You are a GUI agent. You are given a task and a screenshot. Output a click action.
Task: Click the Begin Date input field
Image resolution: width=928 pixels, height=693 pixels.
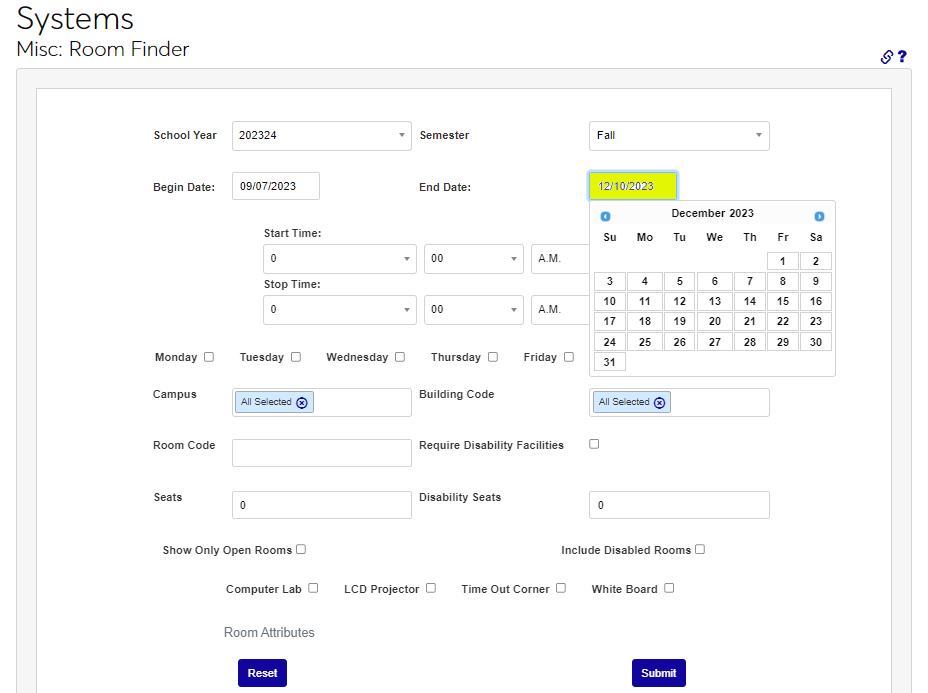point(276,186)
